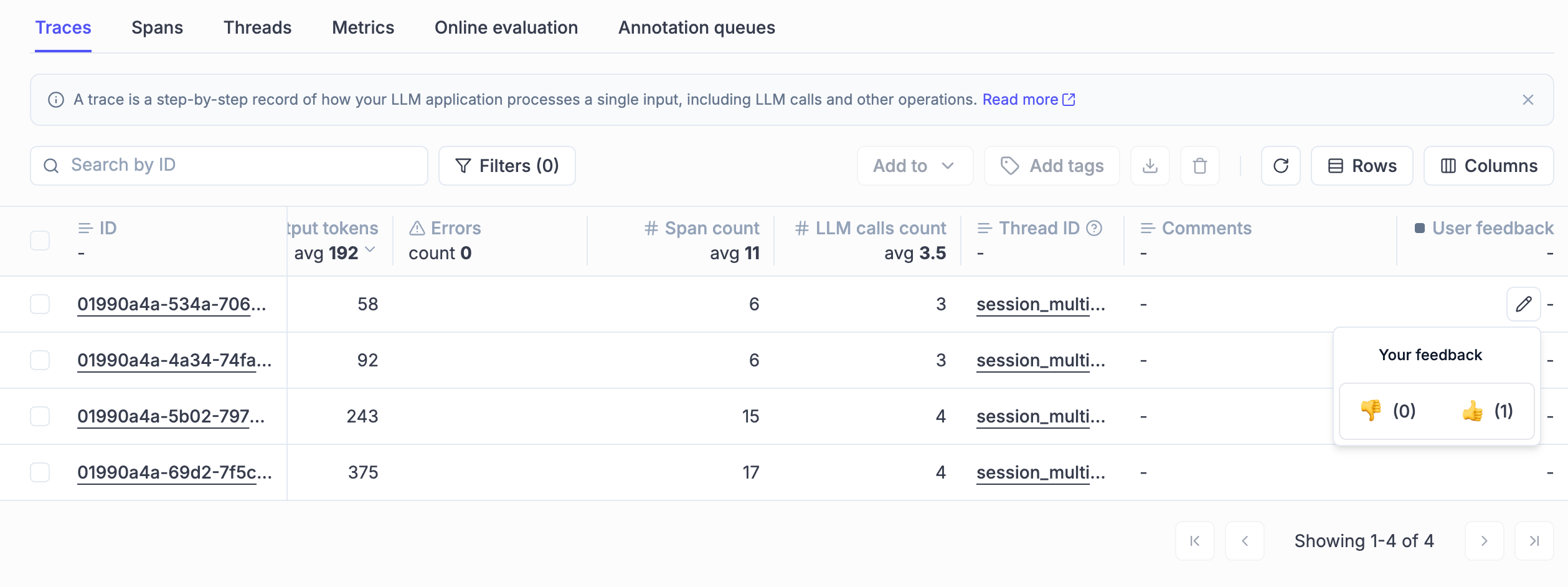The image size is (1568, 587).
Task: Refresh the traces table
Action: tap(1280, 166)
